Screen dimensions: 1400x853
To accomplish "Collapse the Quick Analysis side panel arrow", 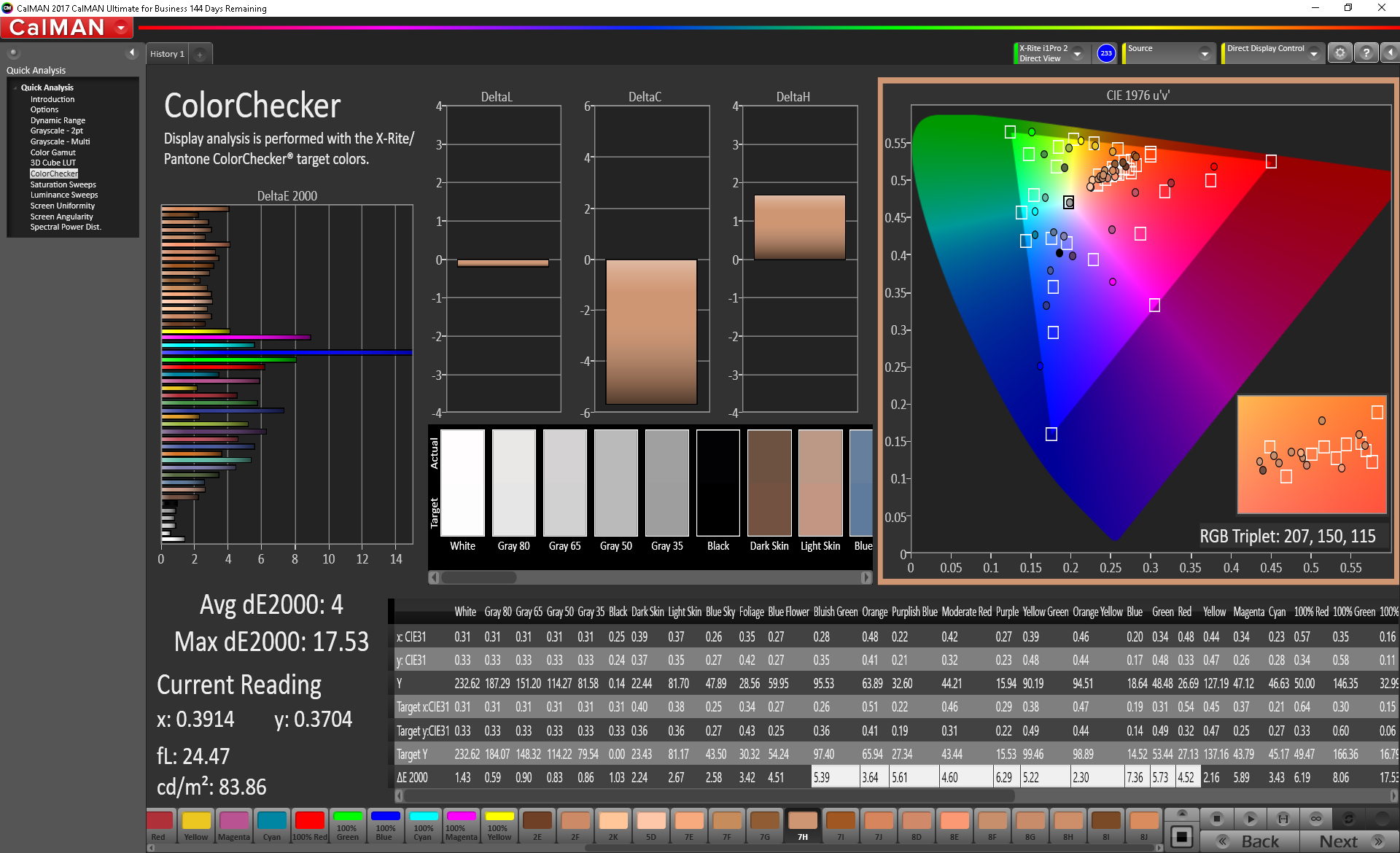I will coord(132,52).
